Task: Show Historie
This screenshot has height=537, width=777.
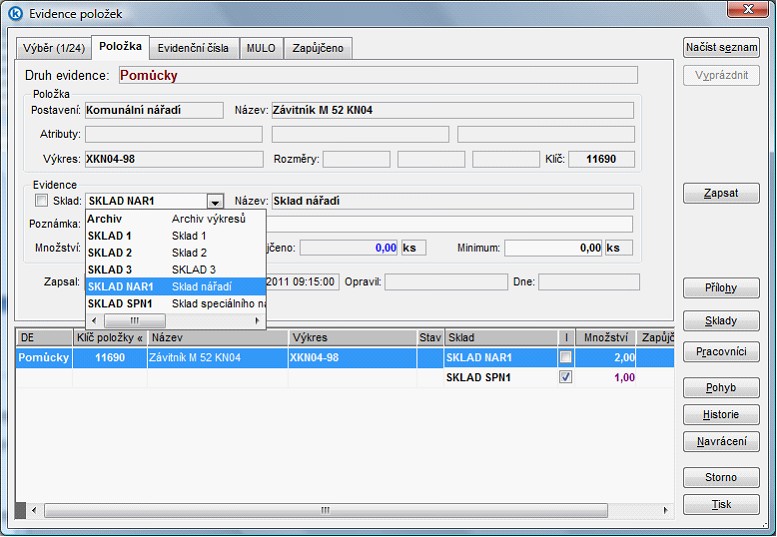Action: pos(721,415)
